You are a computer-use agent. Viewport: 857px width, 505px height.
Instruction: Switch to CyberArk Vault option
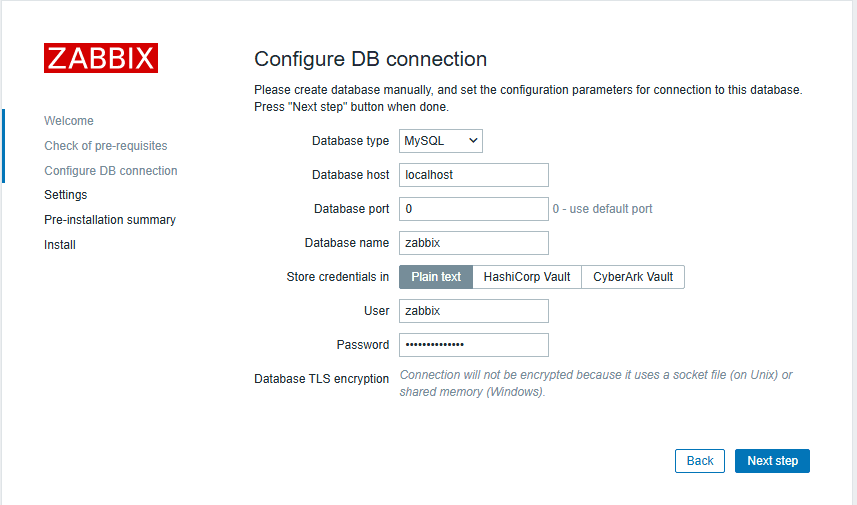[x=633, y=277]
